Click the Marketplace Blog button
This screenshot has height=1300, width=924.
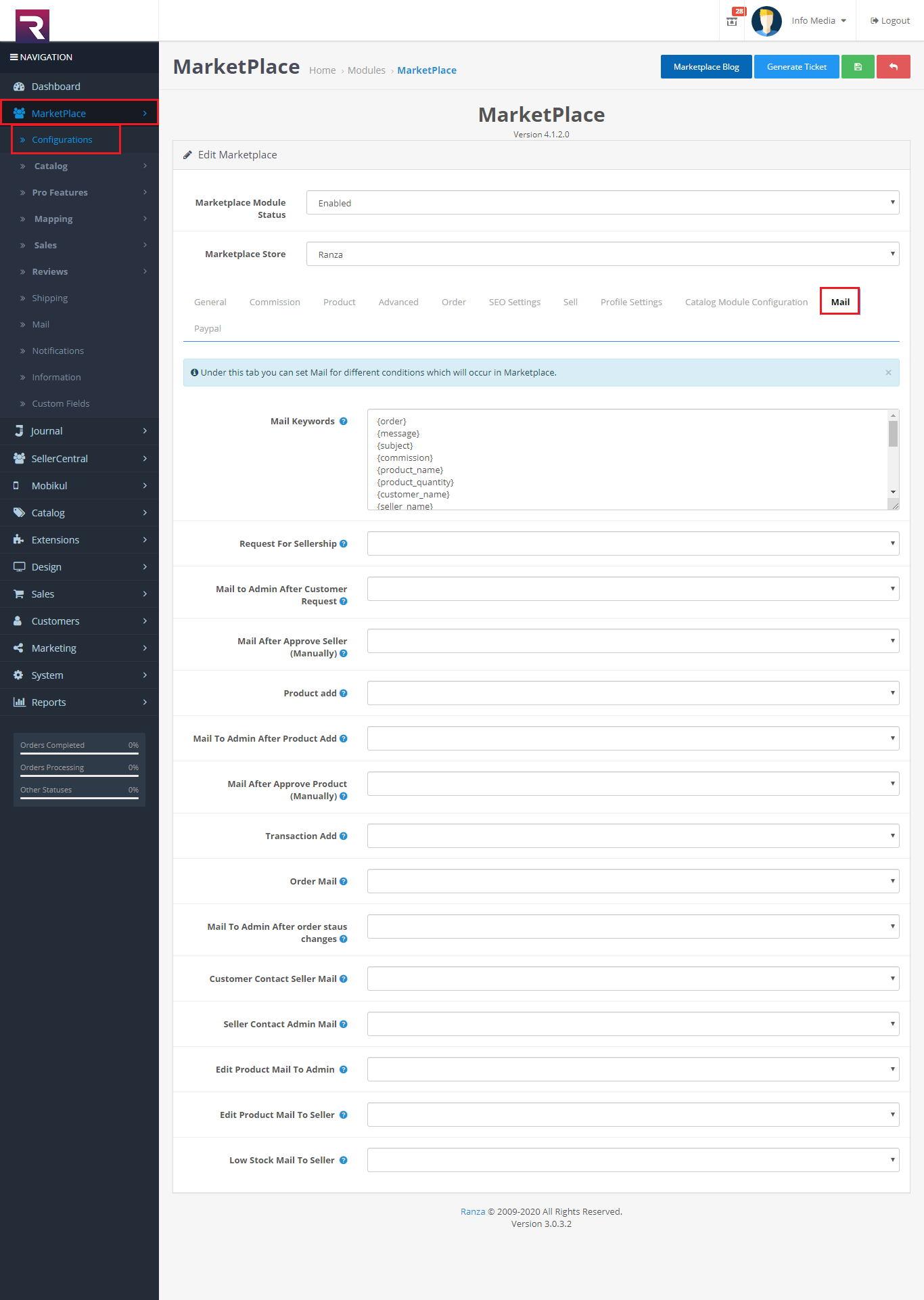pos(706,67)
